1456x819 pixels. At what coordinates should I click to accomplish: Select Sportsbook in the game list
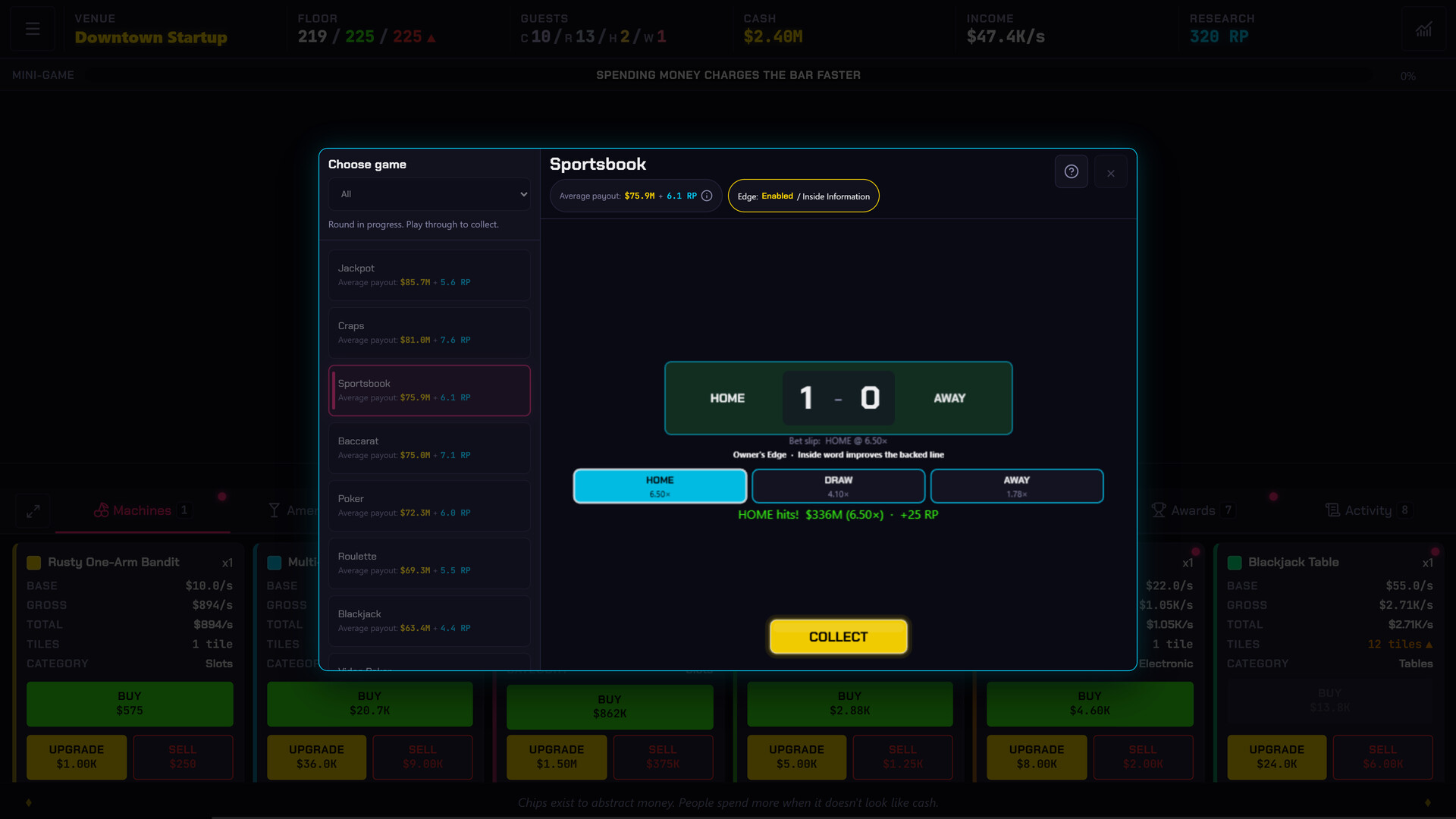coord(429,391)
